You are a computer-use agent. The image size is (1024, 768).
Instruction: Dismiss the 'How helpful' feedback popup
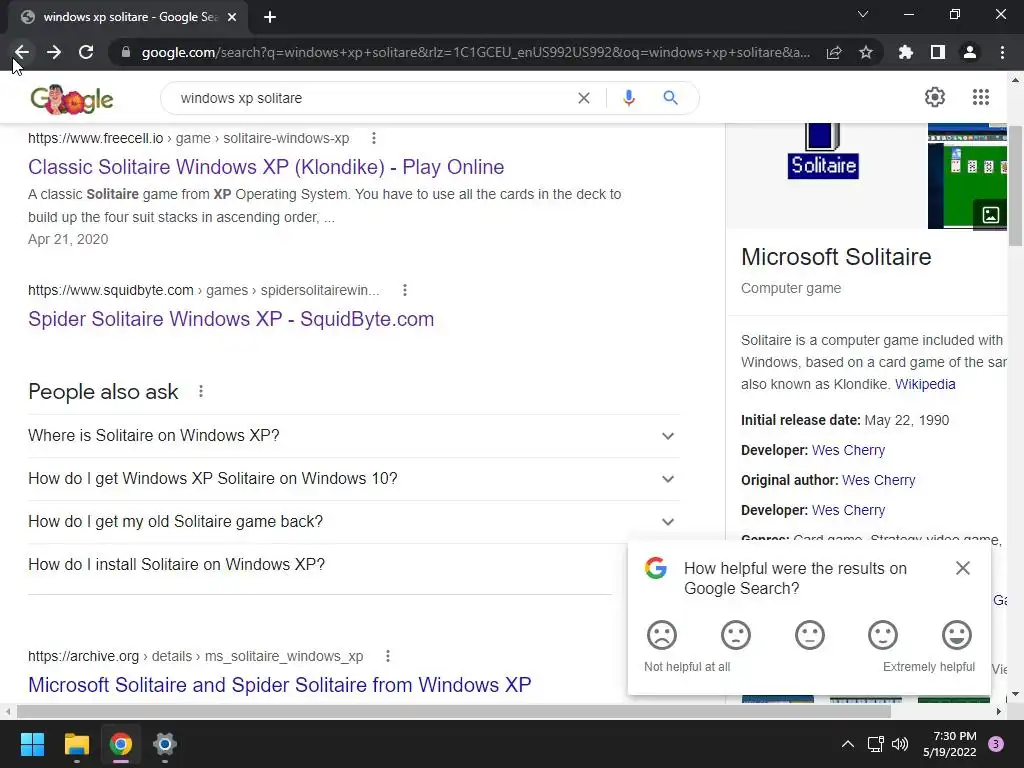963,568
